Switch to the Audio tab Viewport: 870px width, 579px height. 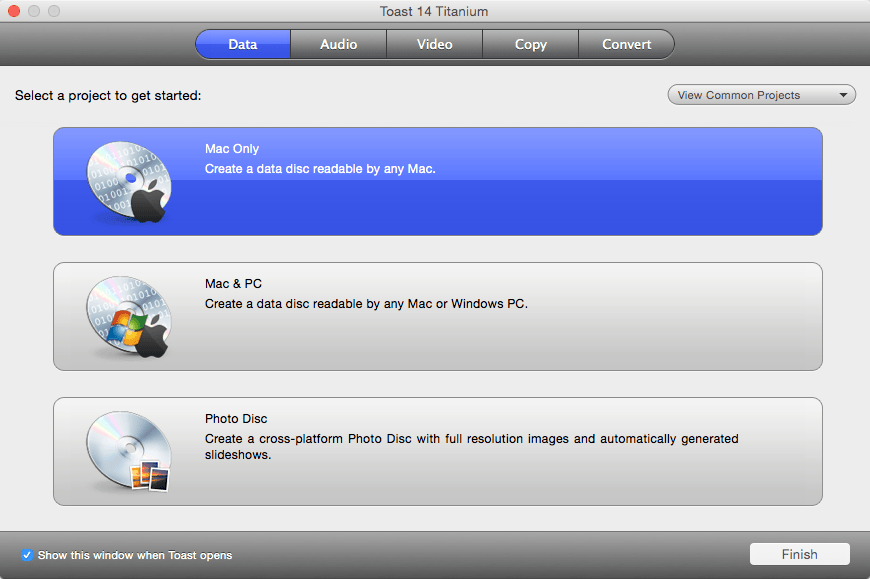click(338, 44)
